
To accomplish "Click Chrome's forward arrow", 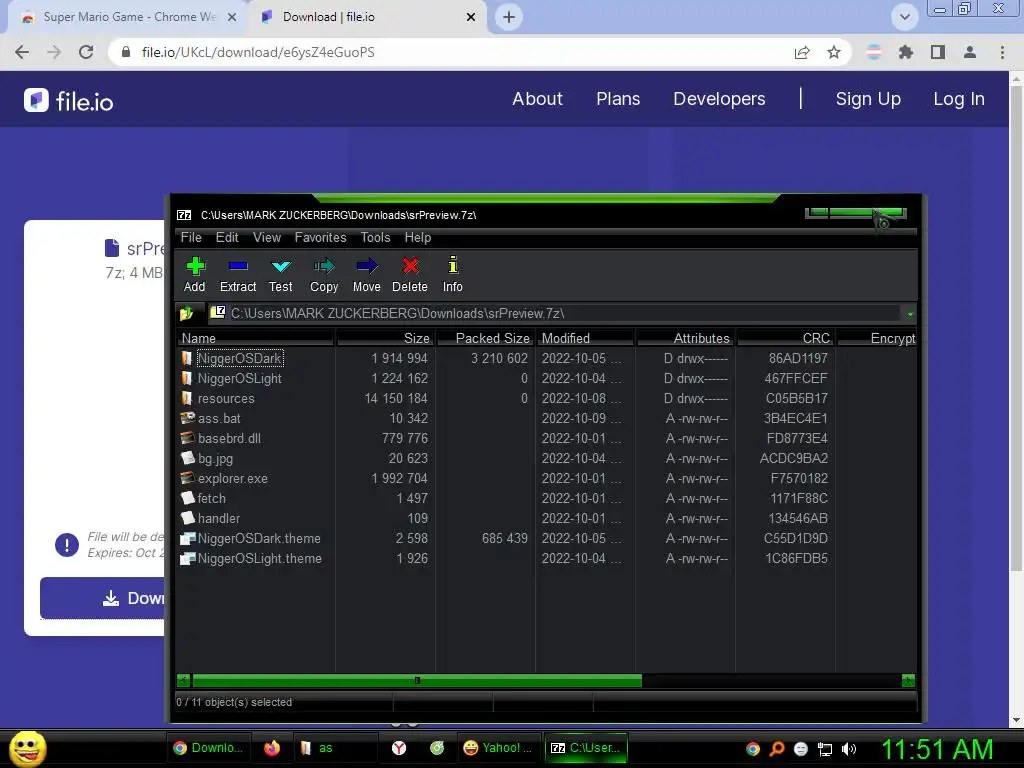I will tap(54, 52).
